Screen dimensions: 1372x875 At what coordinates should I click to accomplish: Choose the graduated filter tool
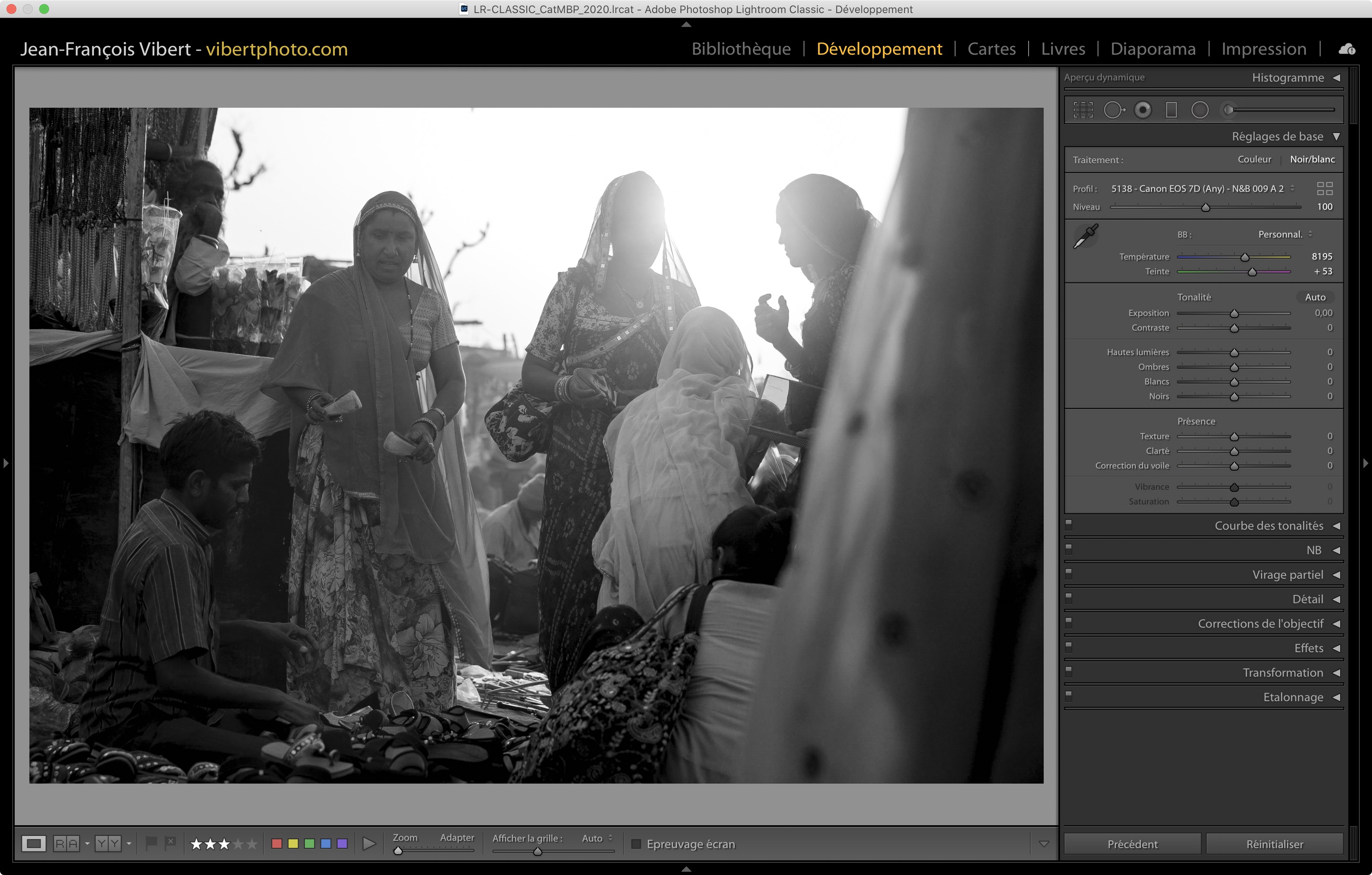click(x=1172, y=110)
